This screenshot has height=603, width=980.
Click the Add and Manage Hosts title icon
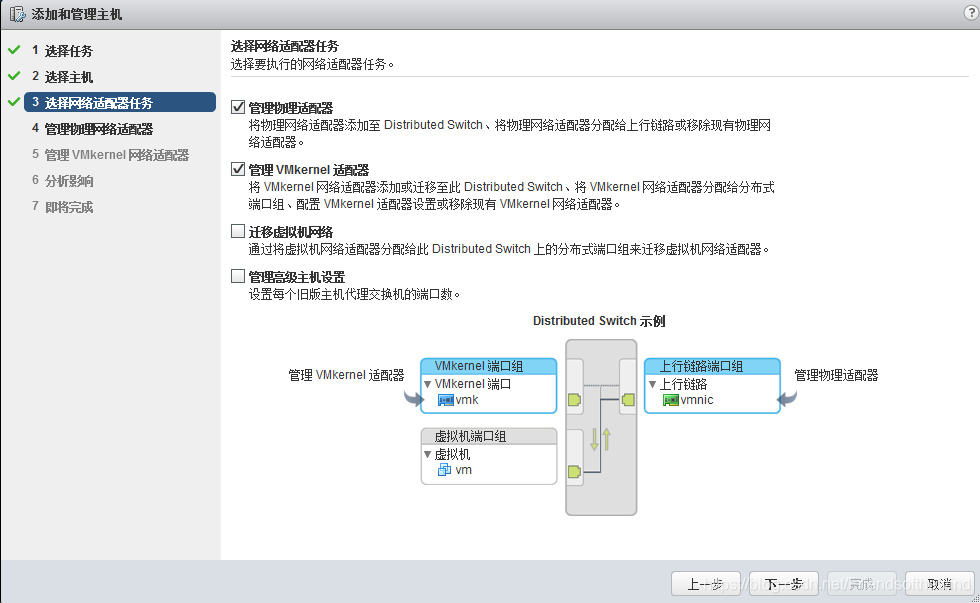point(18,14)
